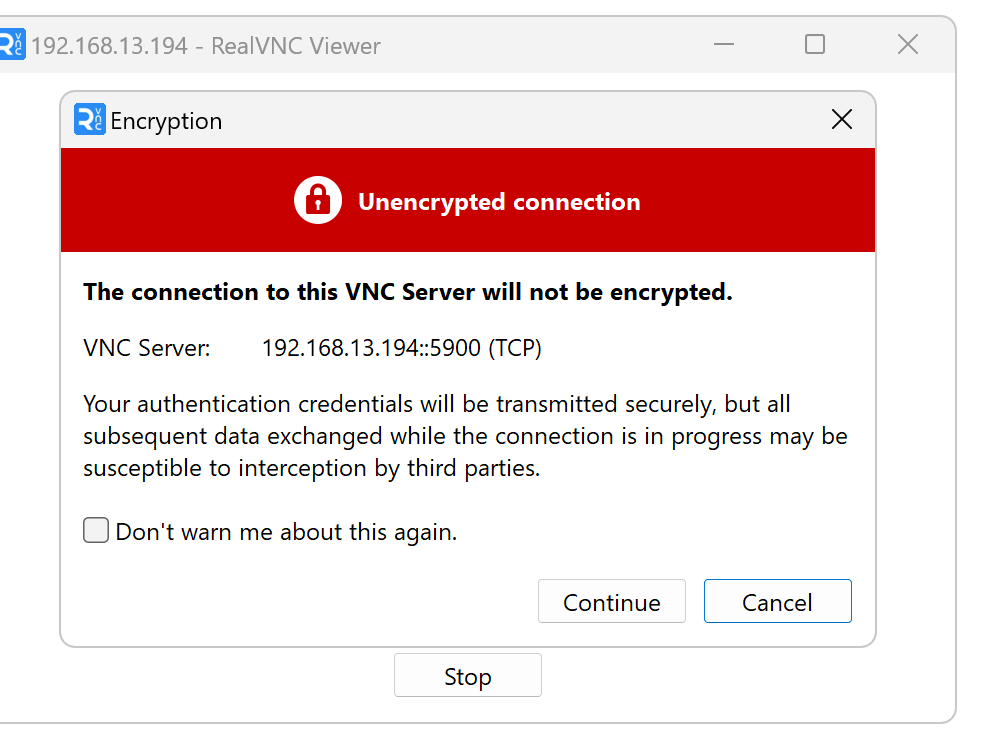Close the RealVNC Viewer main window
The image size is (989, 744).
click(907, 45)
